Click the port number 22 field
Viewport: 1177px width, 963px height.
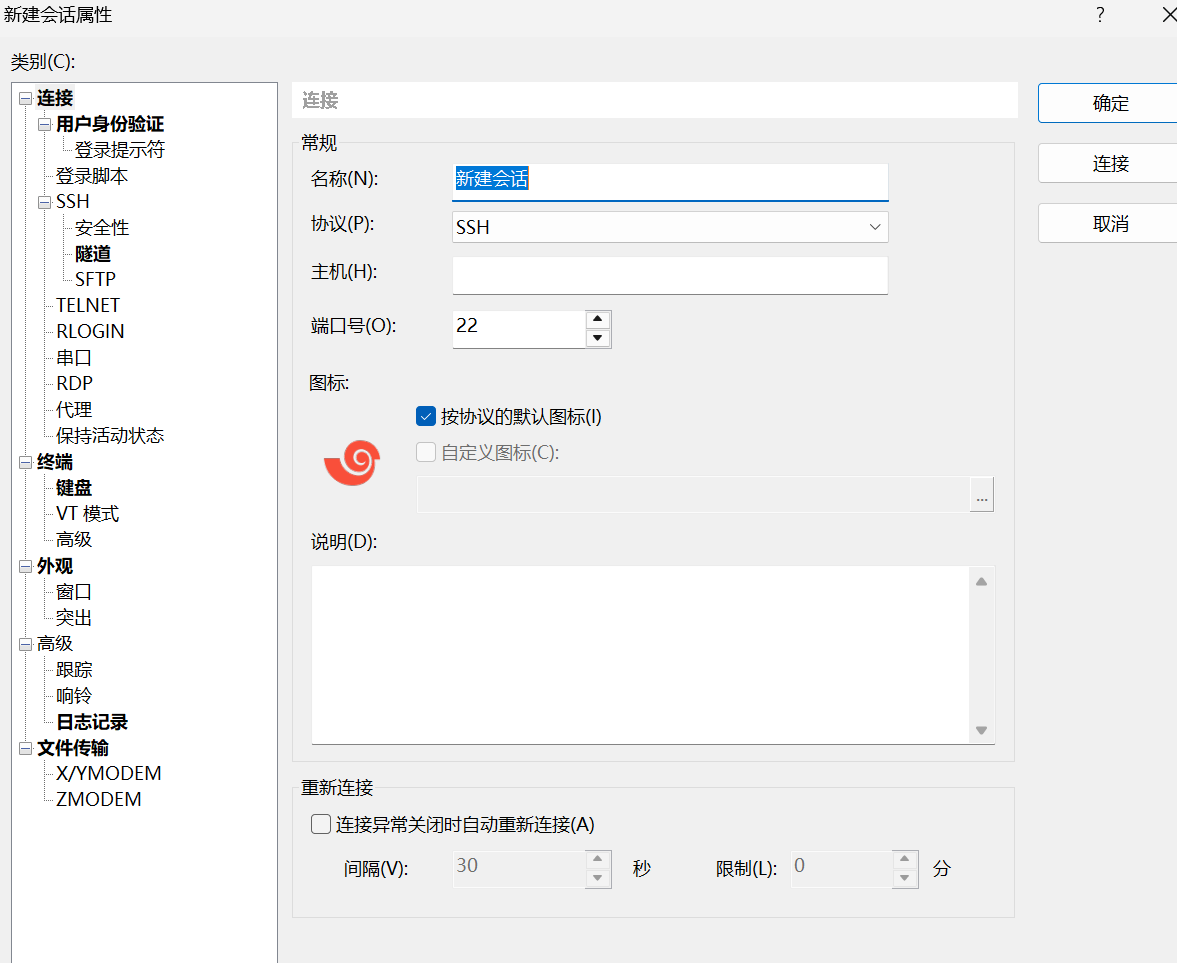(x=519, y=329)
